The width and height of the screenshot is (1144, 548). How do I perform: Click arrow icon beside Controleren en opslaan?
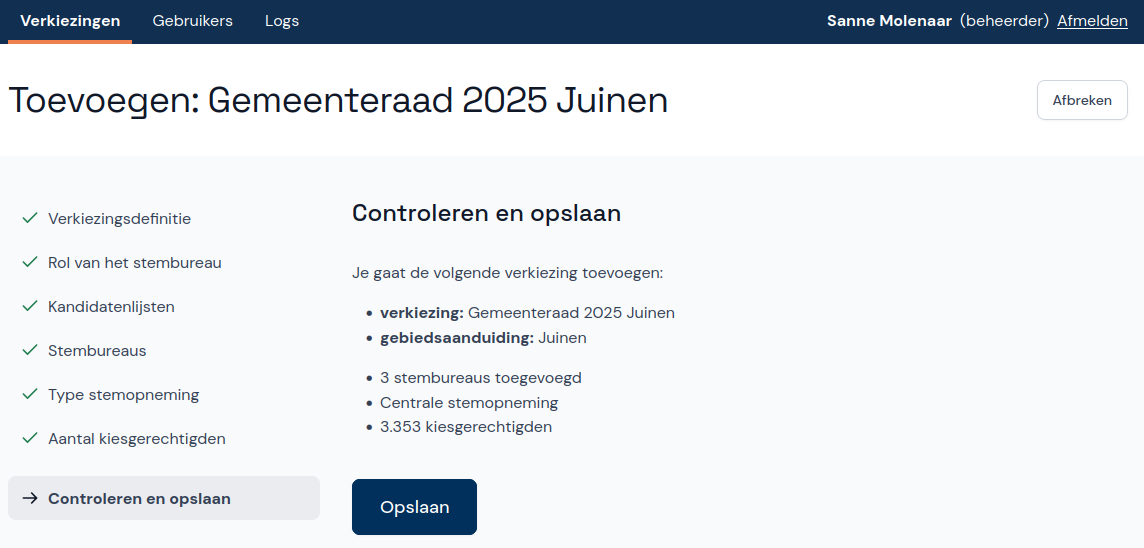click(30, 498)
